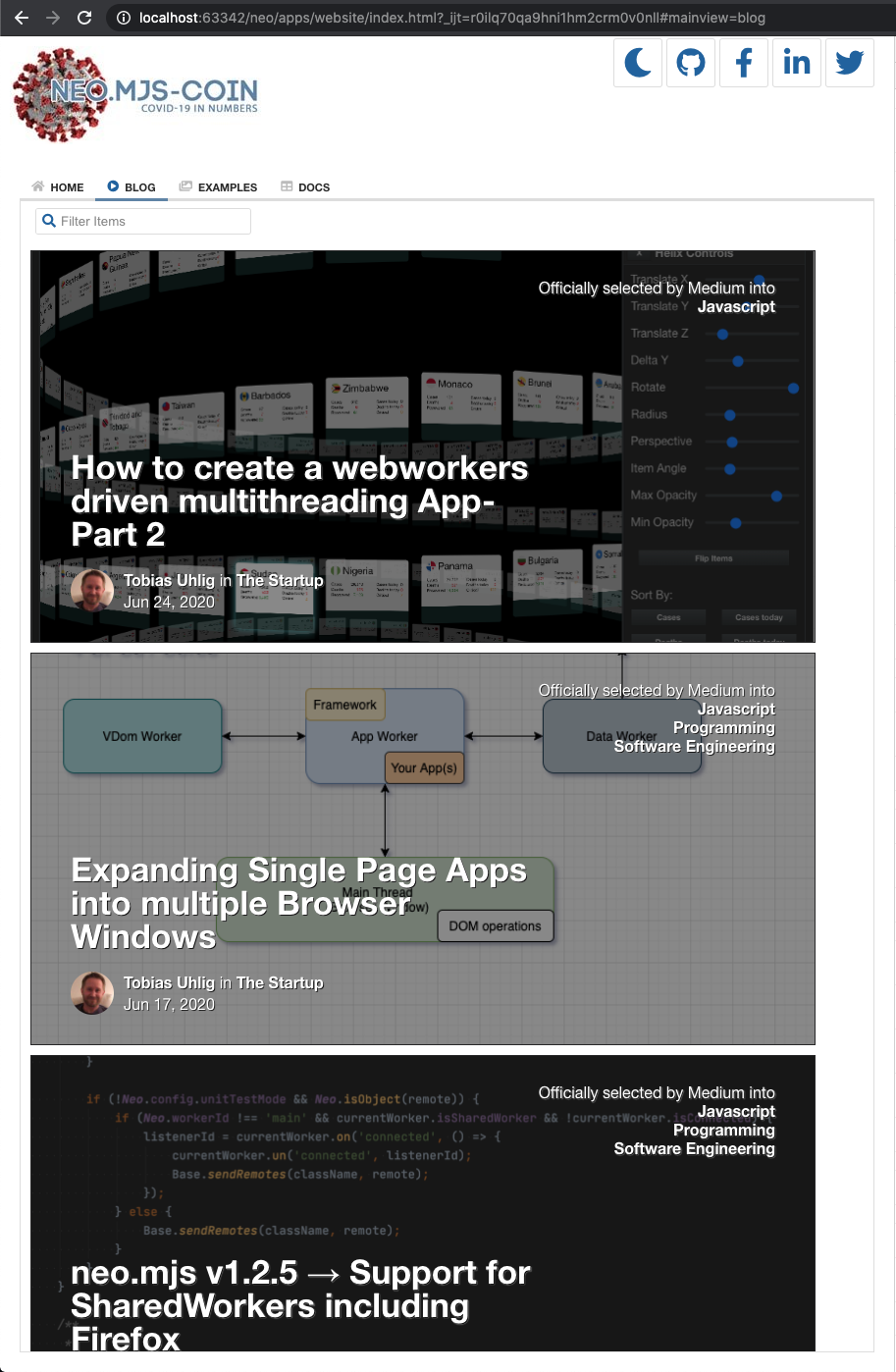
Task: Click Tobias Uhlig avatar on Jun 24 post
Action: point(92,591)
